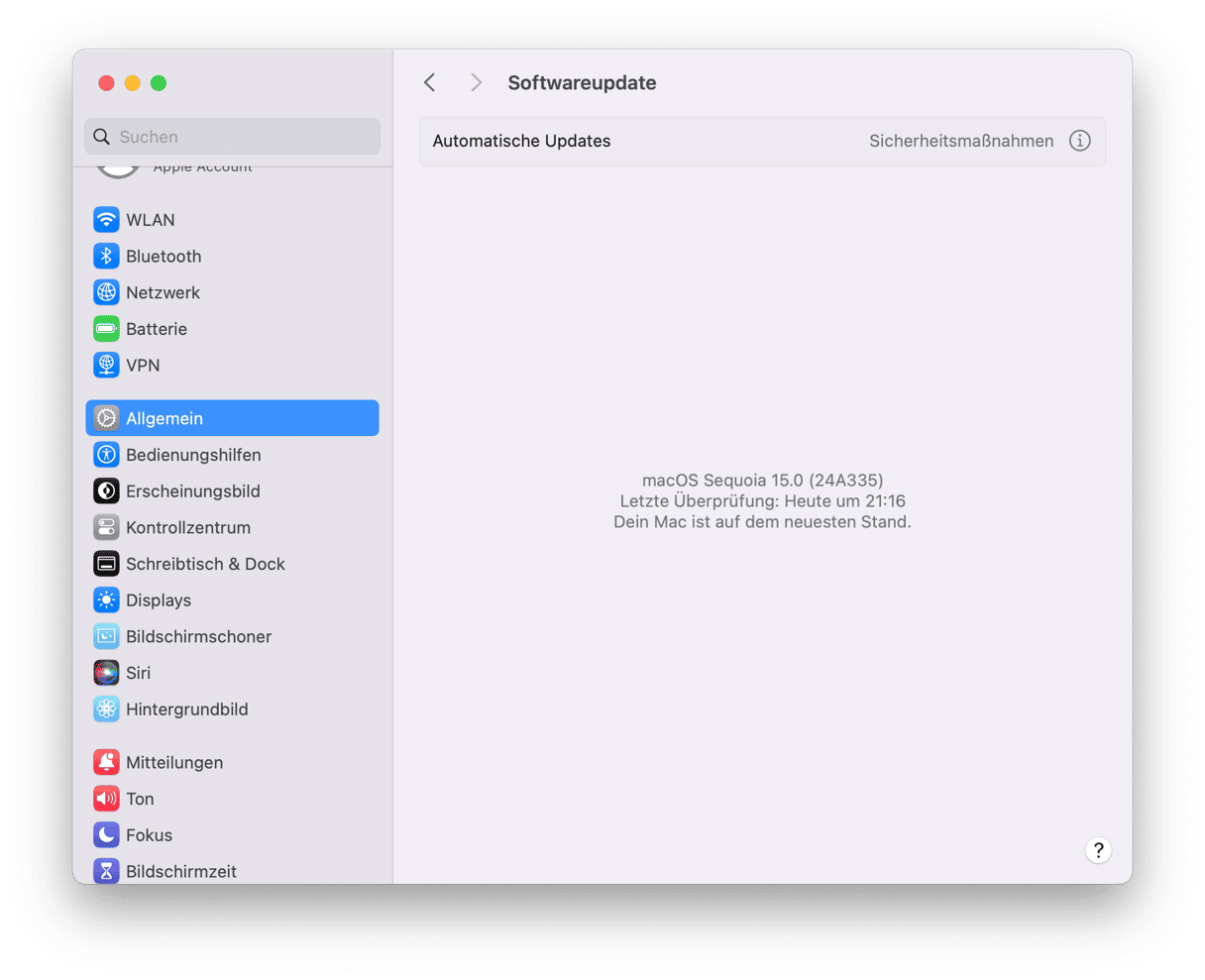
Task: Select the Batterie icon
Action: pyautogui.click(x=106, y=329)
